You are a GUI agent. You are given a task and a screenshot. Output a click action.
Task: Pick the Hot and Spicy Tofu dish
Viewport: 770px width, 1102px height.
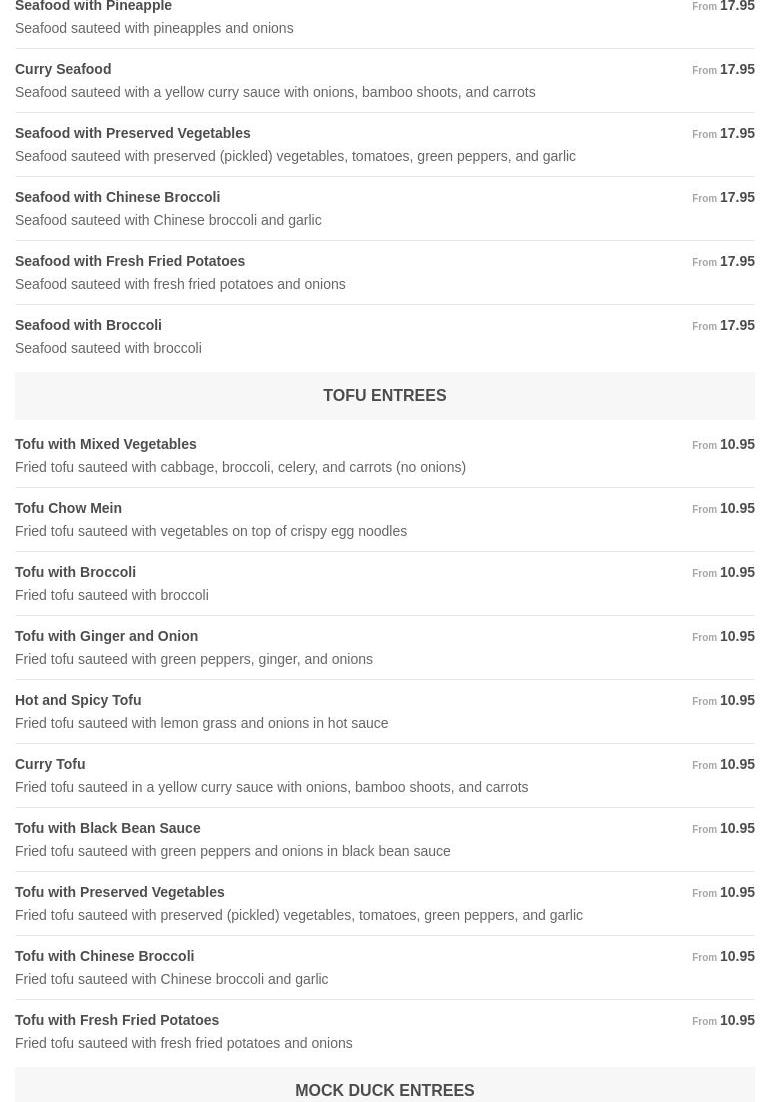tap(78, 700)
